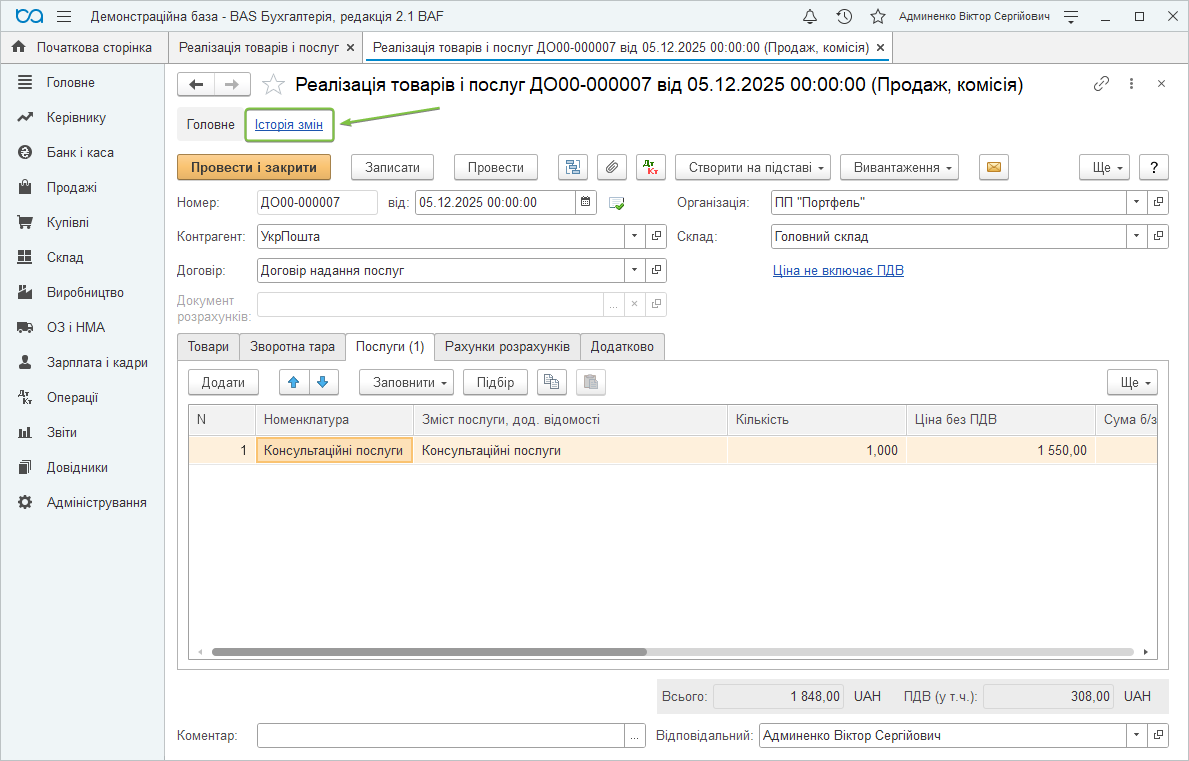Open Продажі section in sidebar
The height and width of the screenshot is (761, 1189).
pos(72,188)
